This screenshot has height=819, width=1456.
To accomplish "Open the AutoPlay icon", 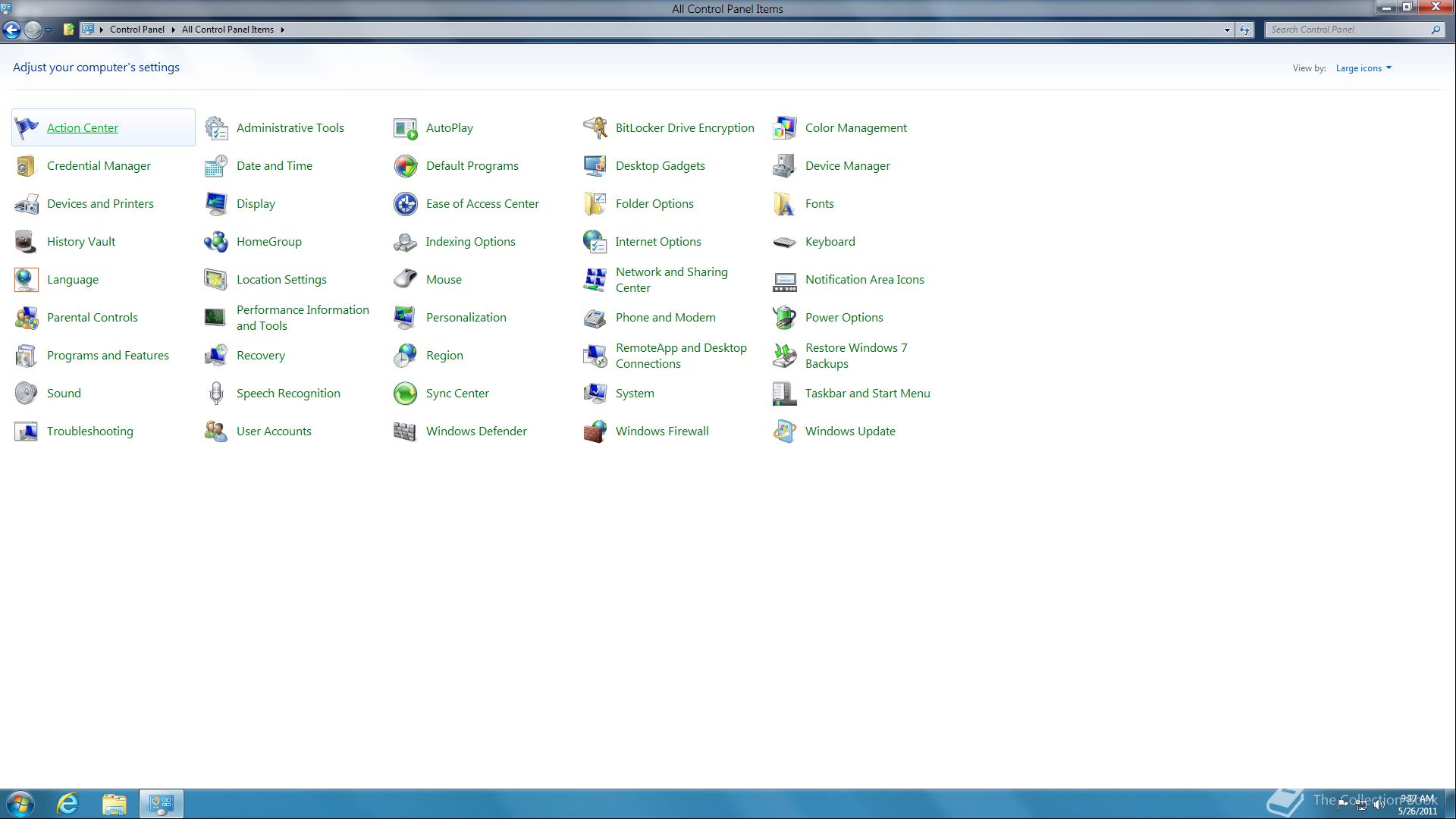I will pyautogui.click(x=406, y=127).
